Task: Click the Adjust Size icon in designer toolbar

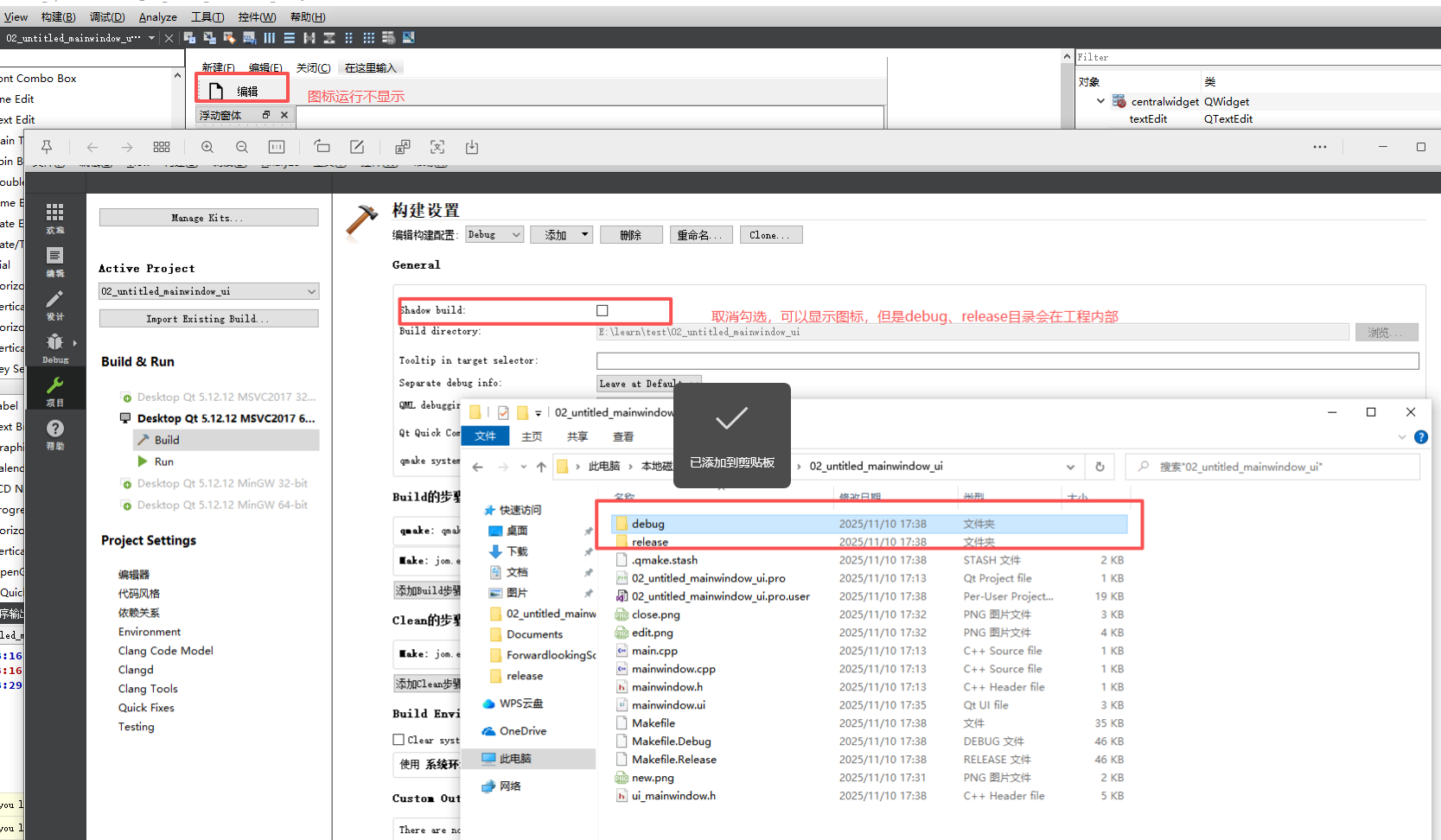Action: (x=409, y=38)
